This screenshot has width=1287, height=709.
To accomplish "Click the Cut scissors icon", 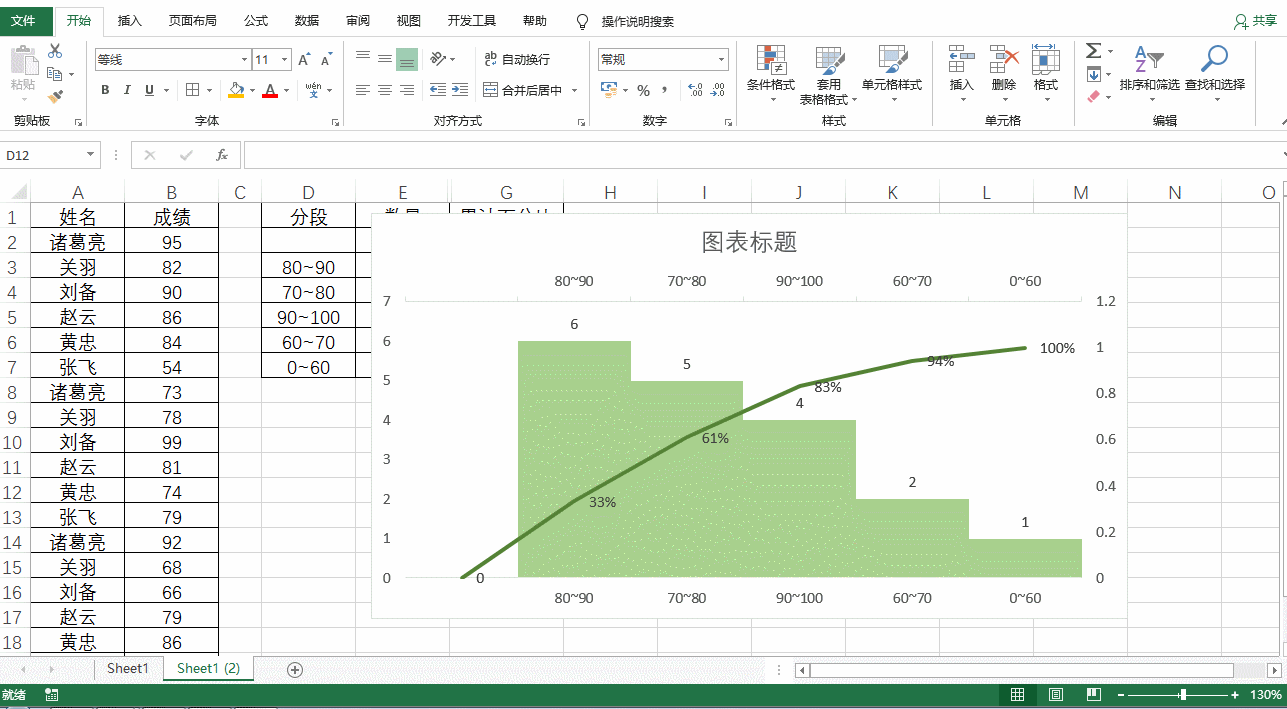I will (54, 51).
